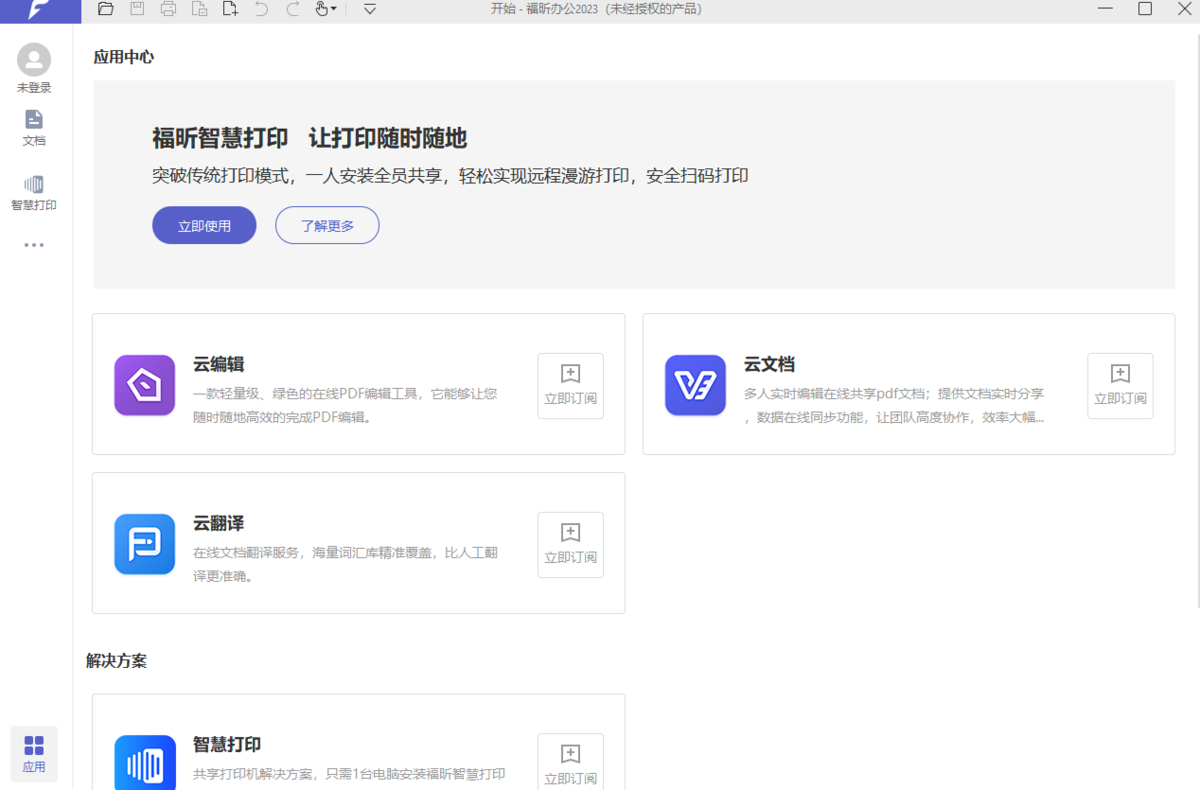The image size is (1200, 790).
Task: Click 立即订阅 on the 云翻译 card
Action: [570, 545]
